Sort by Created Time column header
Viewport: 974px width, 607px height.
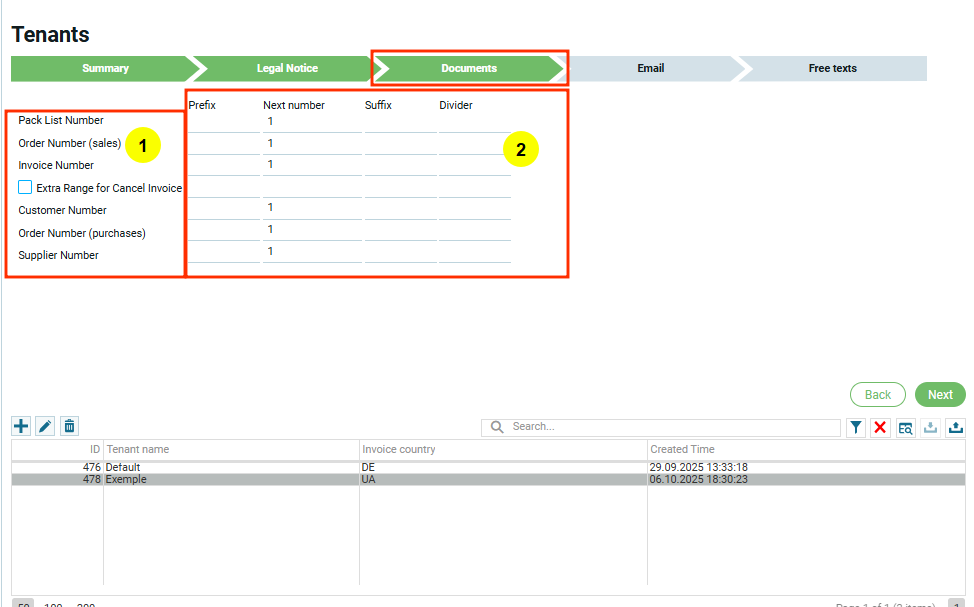(x=682, y=449)
